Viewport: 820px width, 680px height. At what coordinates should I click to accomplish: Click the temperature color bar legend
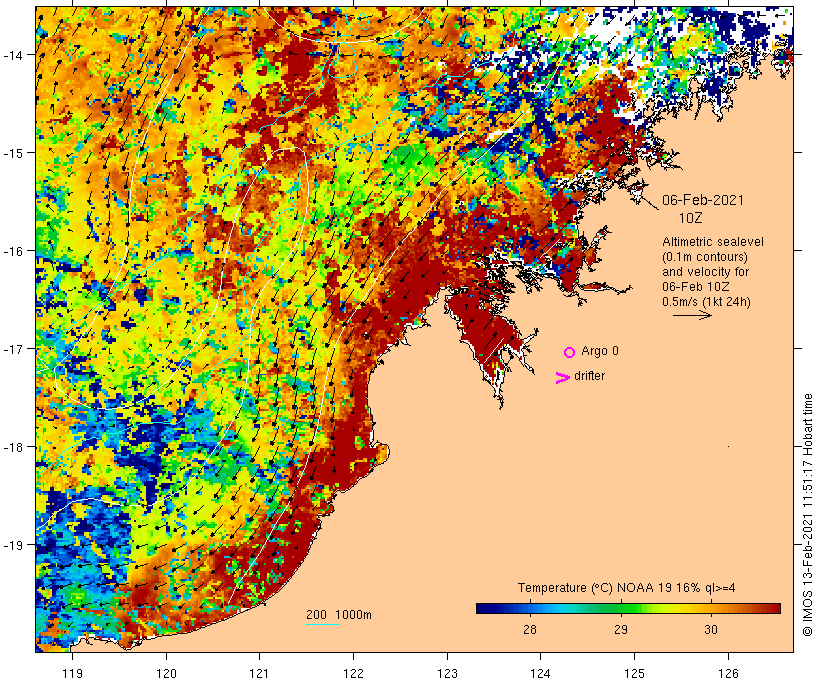pyautogui.click(x=628, y=608)
